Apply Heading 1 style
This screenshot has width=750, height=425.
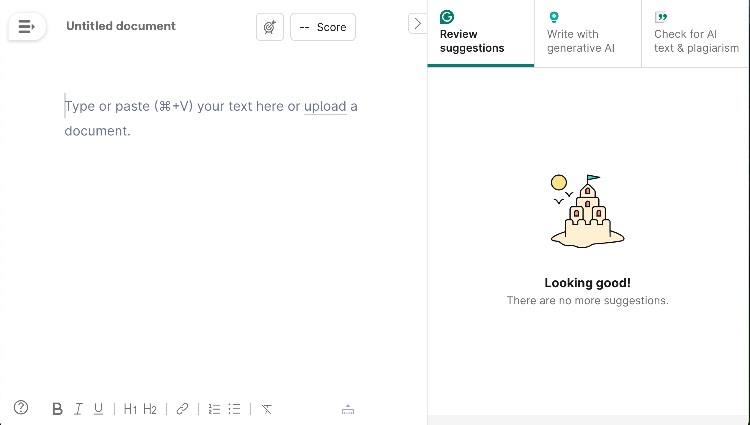(130, 409)
